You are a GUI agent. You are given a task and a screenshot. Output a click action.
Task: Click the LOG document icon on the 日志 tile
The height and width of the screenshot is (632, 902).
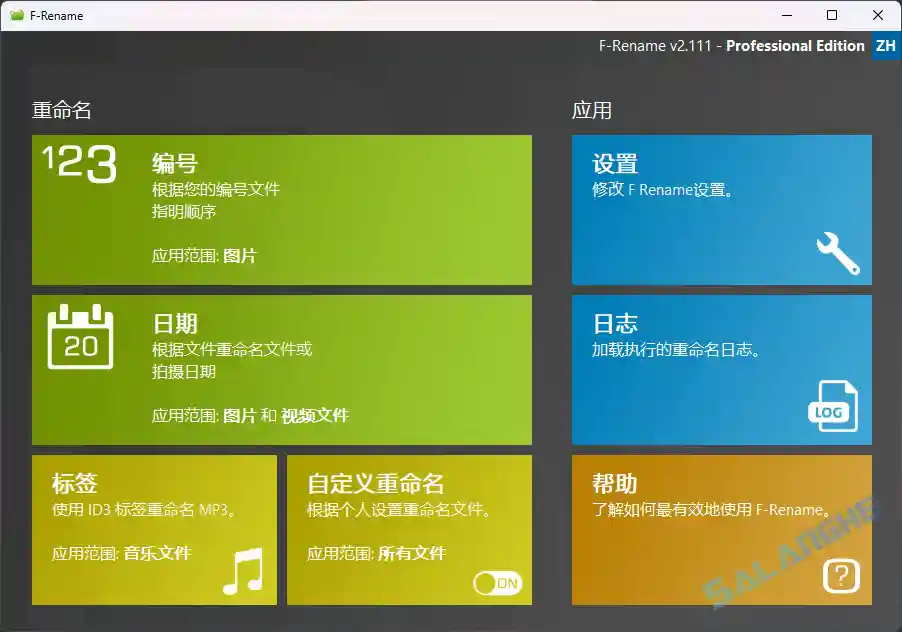833,407
